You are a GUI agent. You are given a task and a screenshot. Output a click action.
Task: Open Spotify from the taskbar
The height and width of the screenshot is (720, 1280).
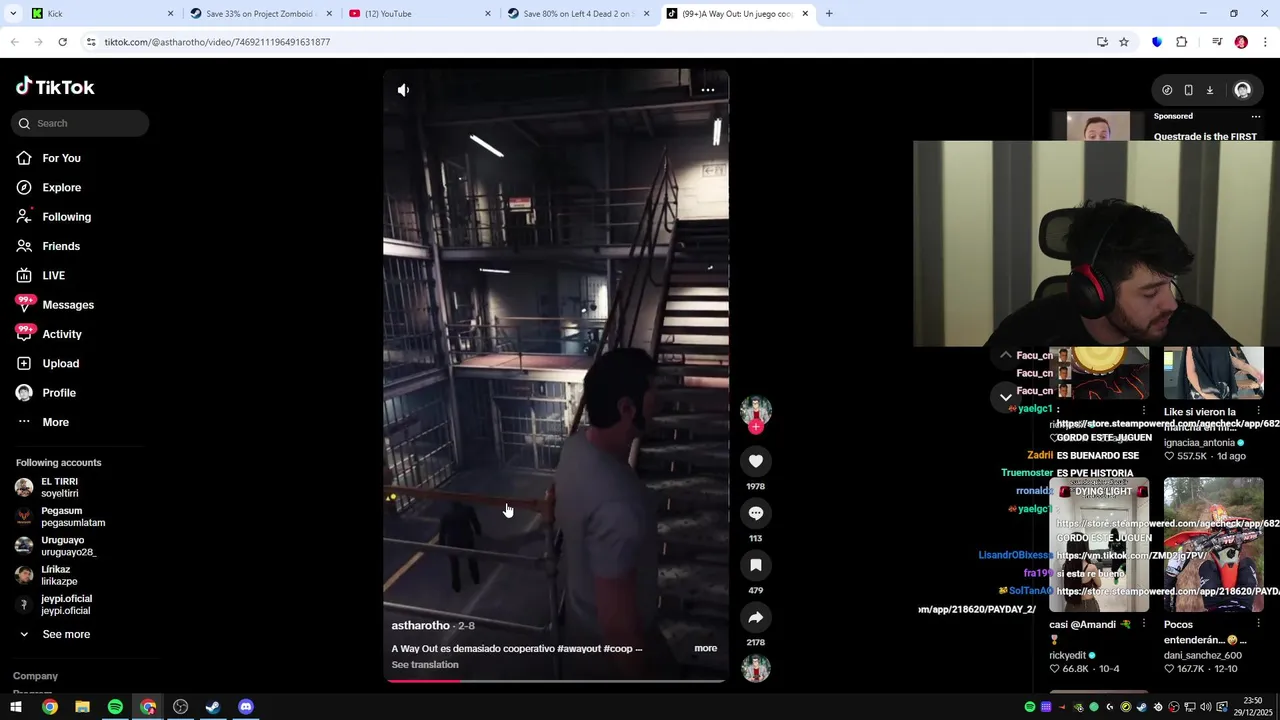click(115, 707)
